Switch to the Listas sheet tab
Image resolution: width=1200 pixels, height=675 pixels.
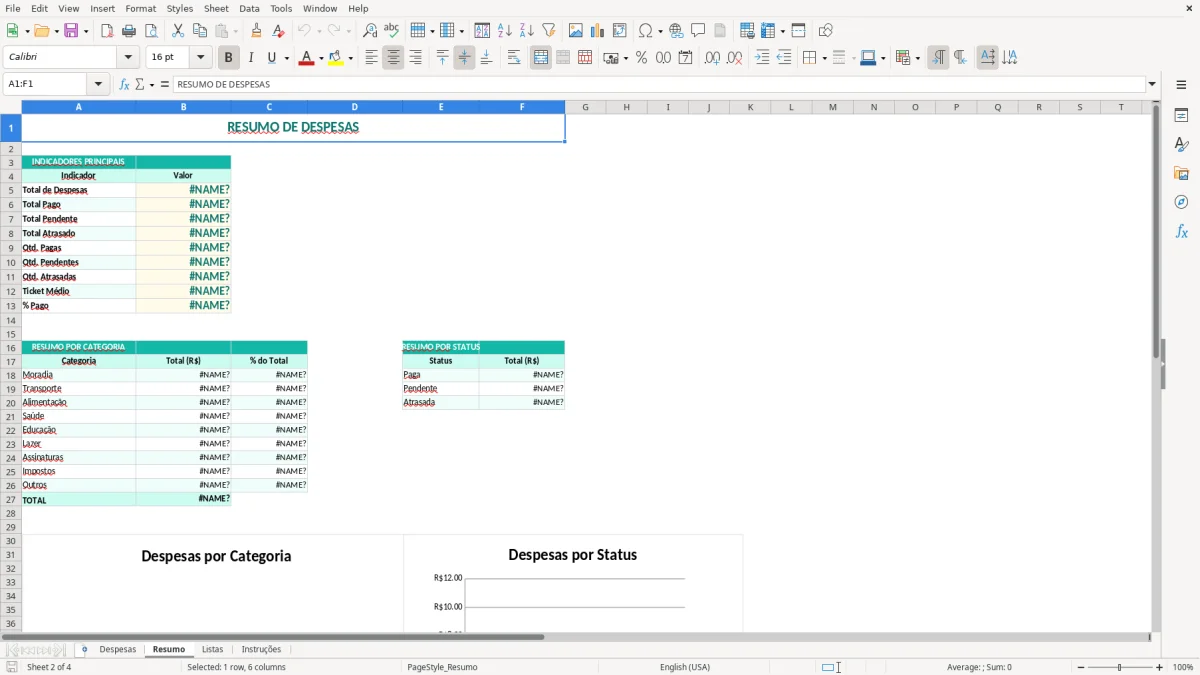[212, 649]
